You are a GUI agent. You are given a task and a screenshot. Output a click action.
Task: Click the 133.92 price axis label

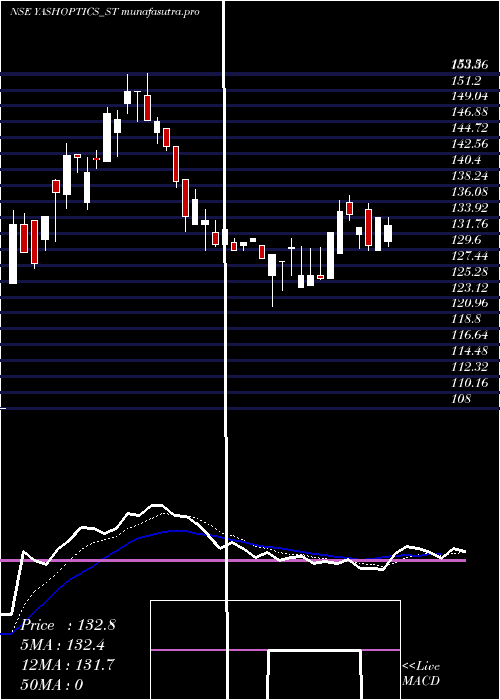coord(469,208)
